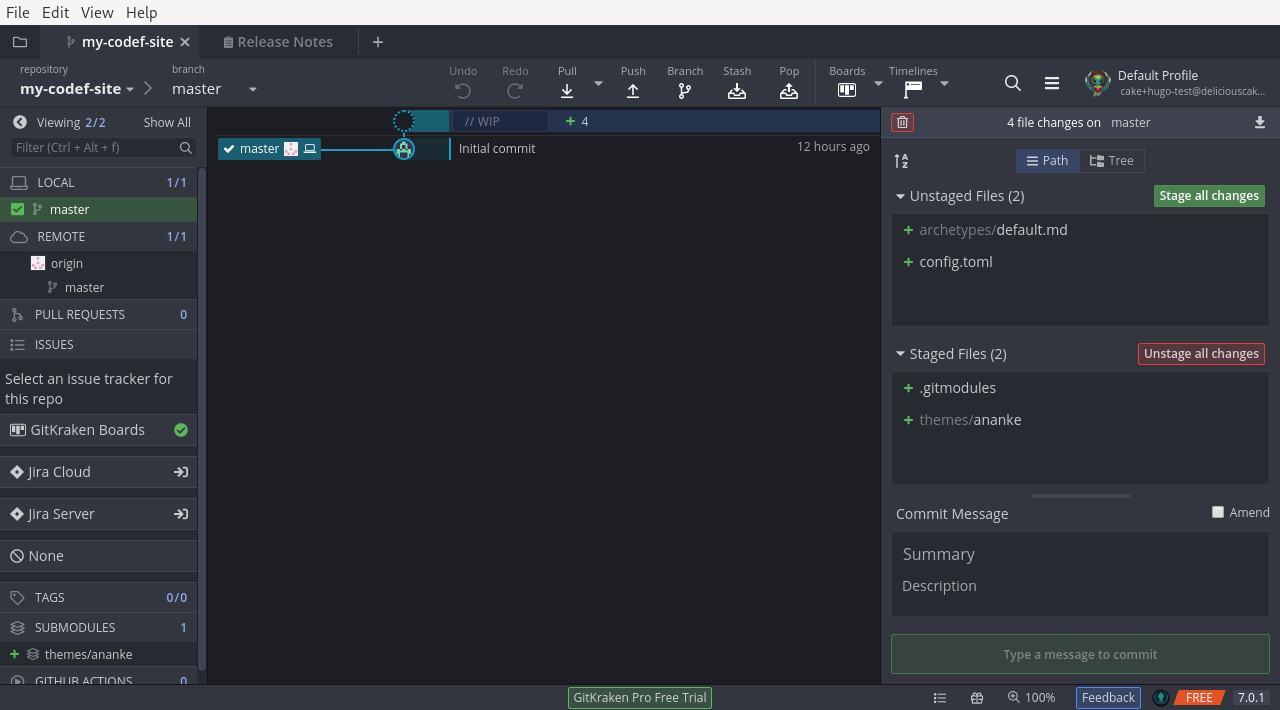Open search with magnifier icon
The width and height of the screenshot is (1280, 710).
pyautogui.click(x=1013, y=83)
